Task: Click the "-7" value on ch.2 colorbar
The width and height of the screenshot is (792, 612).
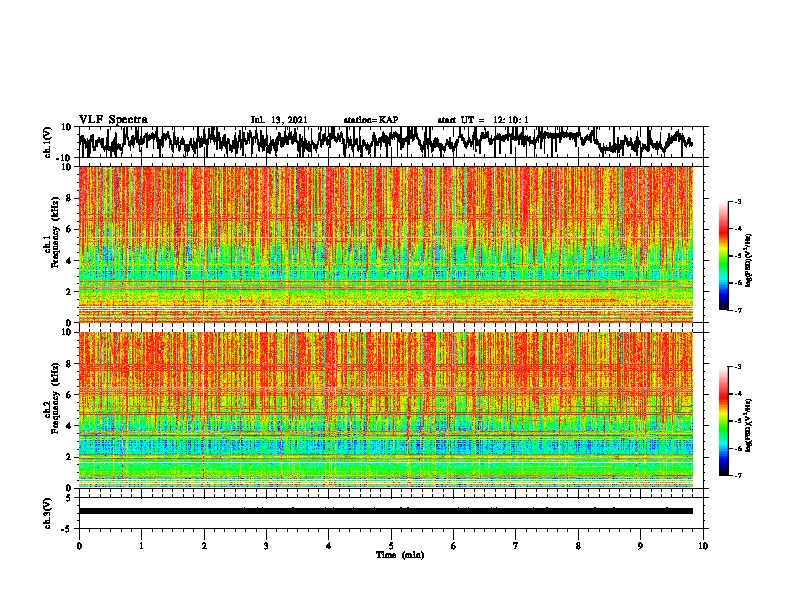Action: click(738, 475)
